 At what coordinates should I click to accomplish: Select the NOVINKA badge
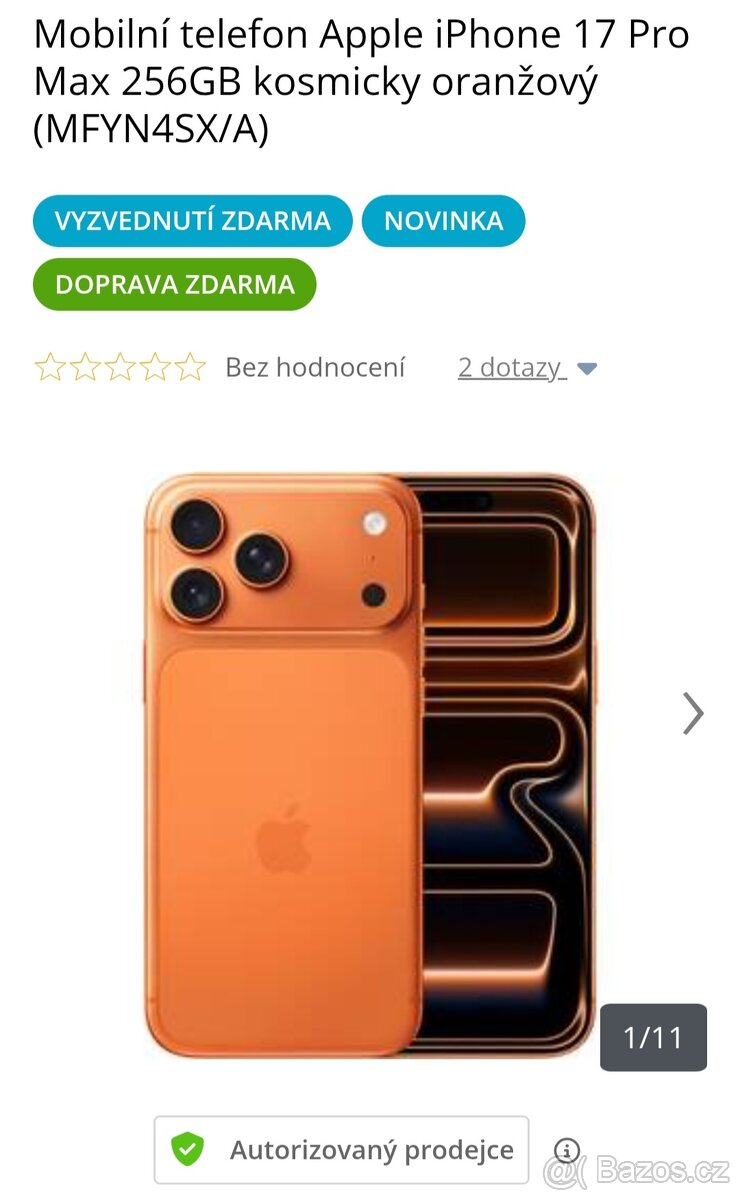(443, 221)
